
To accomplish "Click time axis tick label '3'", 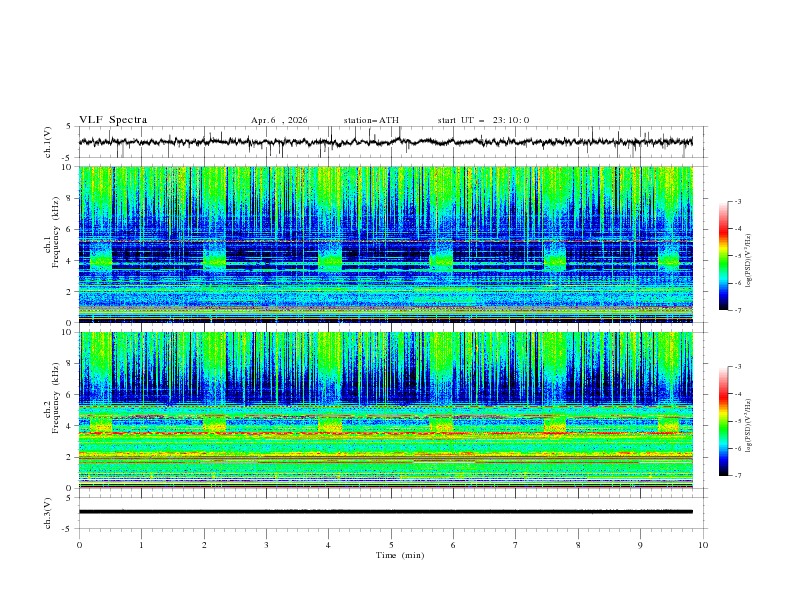I will [x=266, y=545].
